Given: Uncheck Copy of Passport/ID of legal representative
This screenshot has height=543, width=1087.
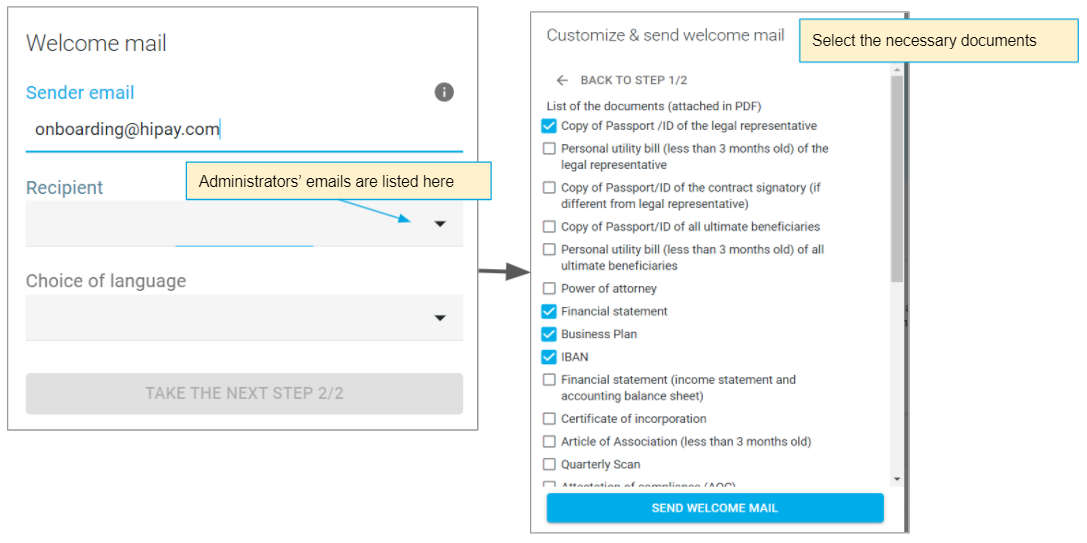Looking at the screenshot, I should 549,126.
